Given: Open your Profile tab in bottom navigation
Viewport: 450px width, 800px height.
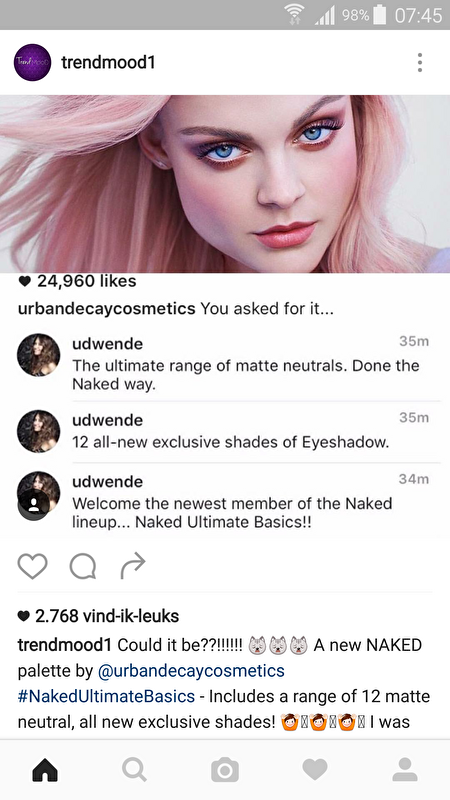Looking at the screenshot, I should (x=405, y=770).
